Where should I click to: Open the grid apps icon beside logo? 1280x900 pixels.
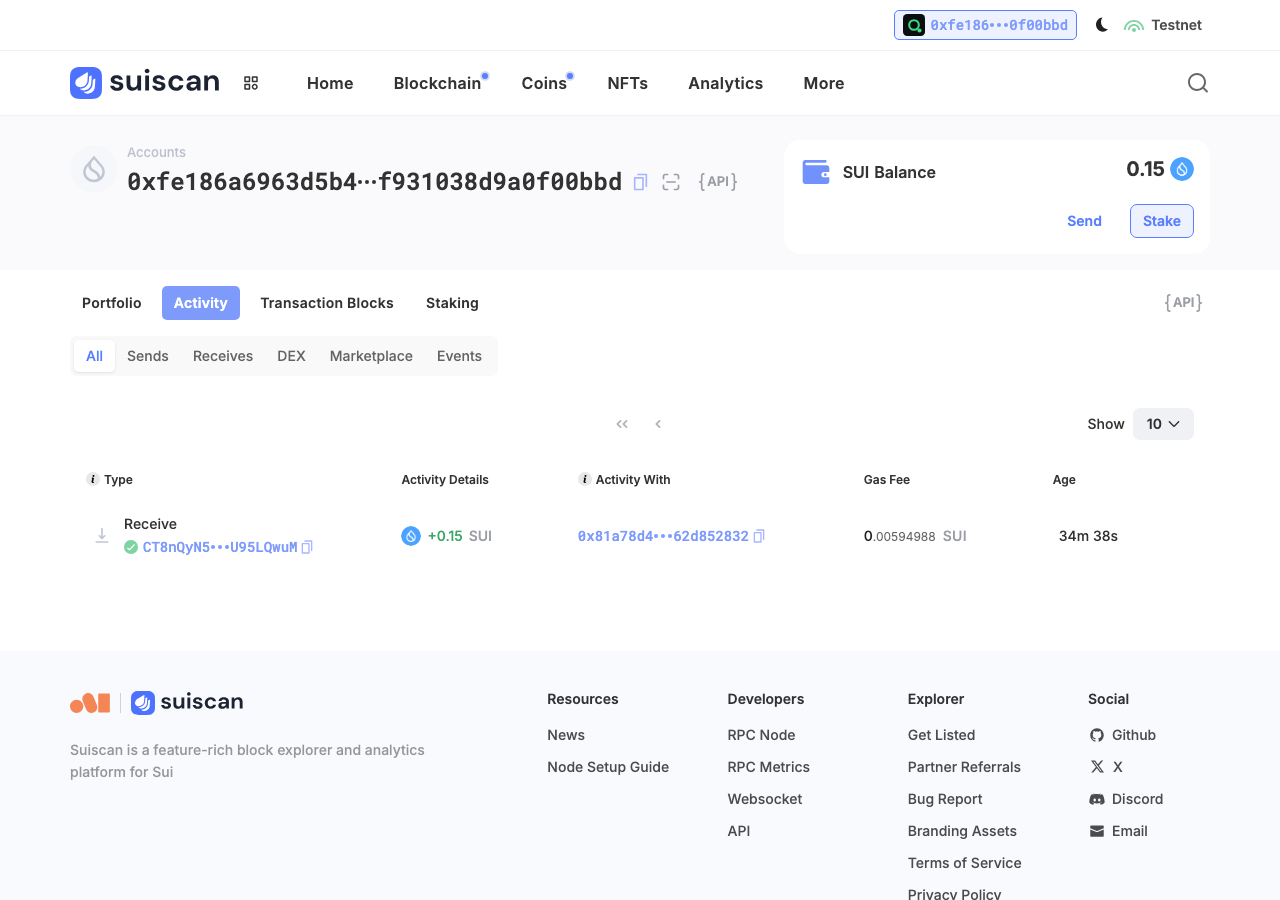pos(251,83)
